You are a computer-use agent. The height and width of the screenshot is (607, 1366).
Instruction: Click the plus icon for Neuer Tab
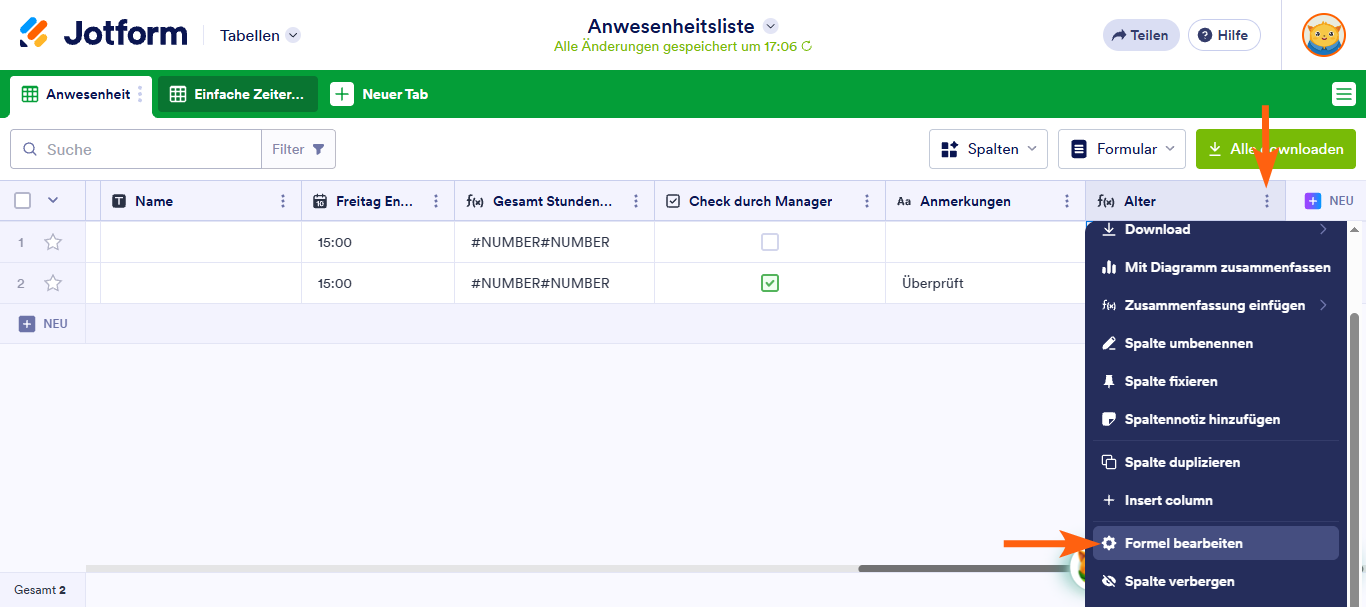[342, 94]
